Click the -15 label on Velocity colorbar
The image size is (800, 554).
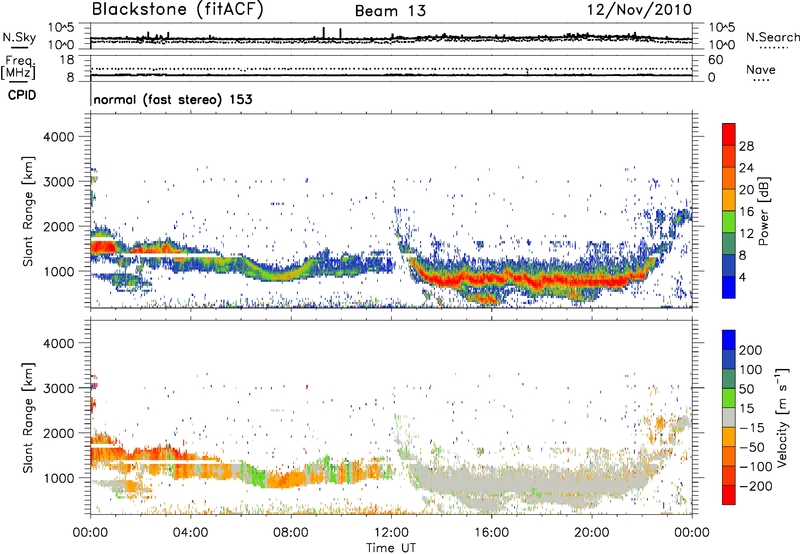pos(751,428)
